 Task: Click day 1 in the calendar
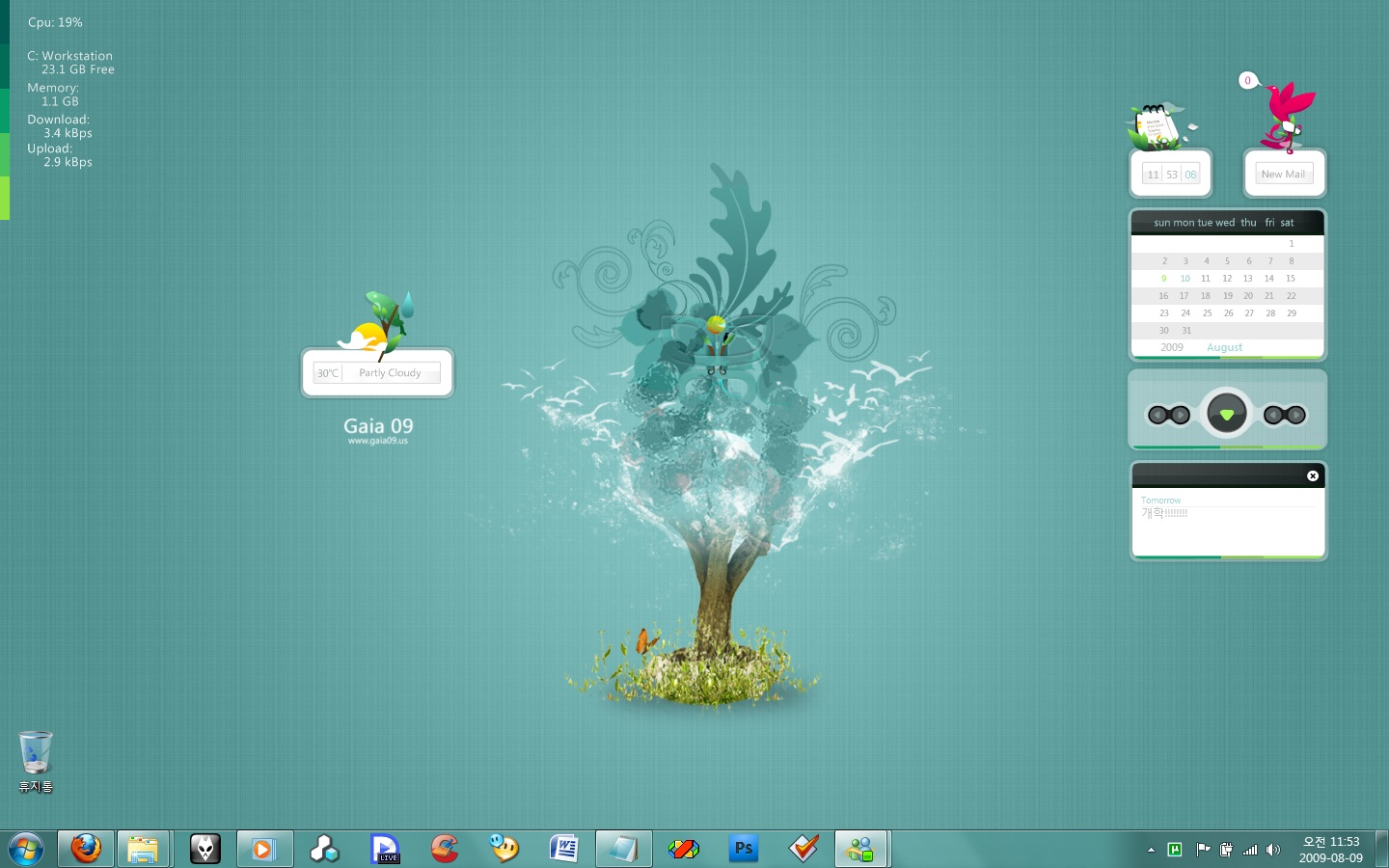click(x=1292, y=244)
